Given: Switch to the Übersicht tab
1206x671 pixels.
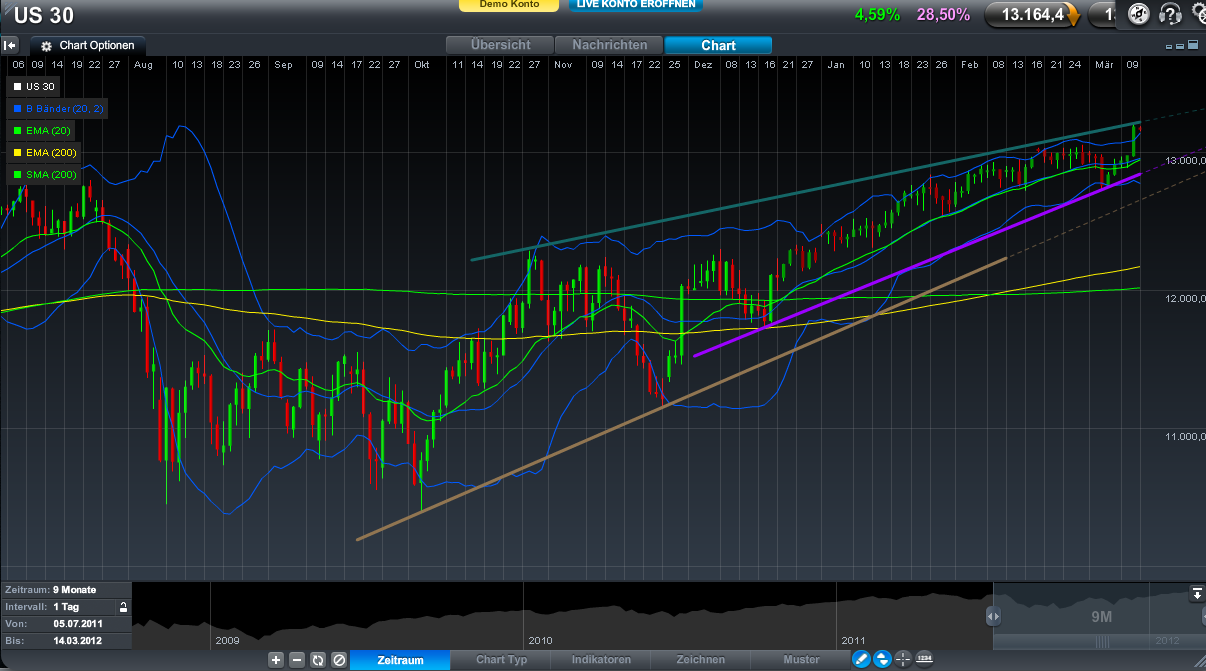Looking at the screenshot, I should pos(500,45).
